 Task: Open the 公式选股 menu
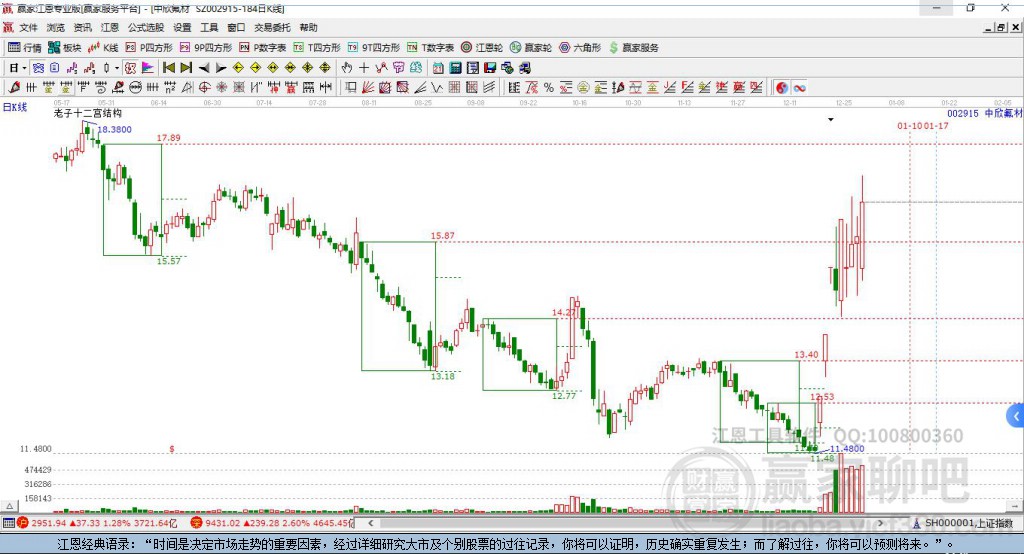146,27
